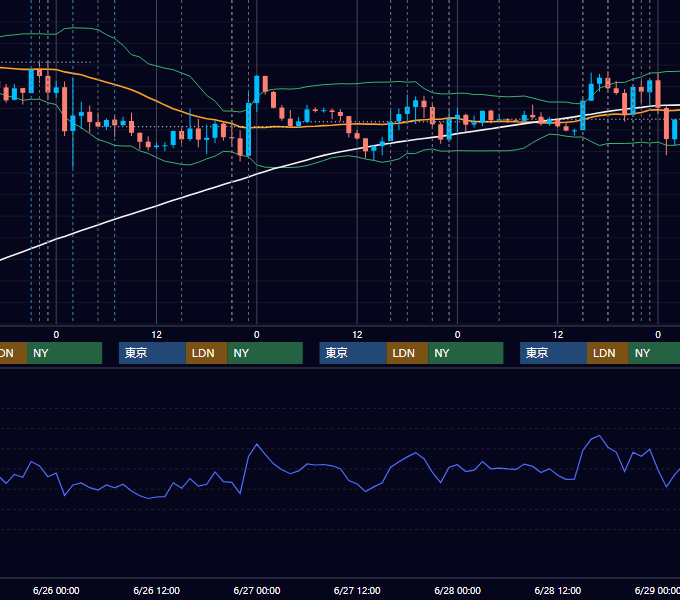The image size is (680, 600).
Task: Click the 6/26 00:00 date label
Action: 56,590
